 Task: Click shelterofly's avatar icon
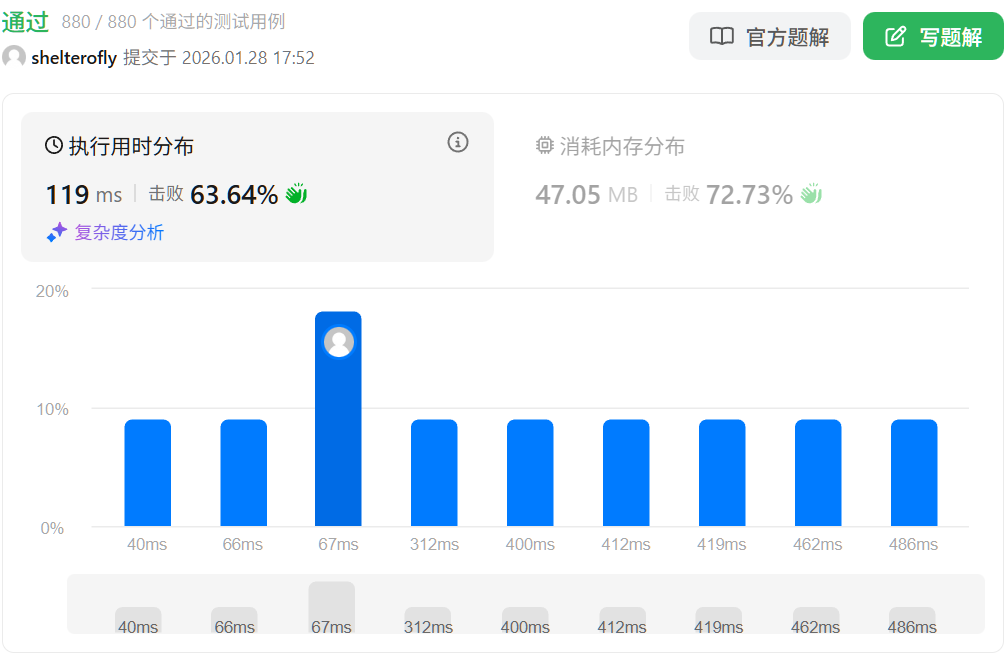coord(14,58)
